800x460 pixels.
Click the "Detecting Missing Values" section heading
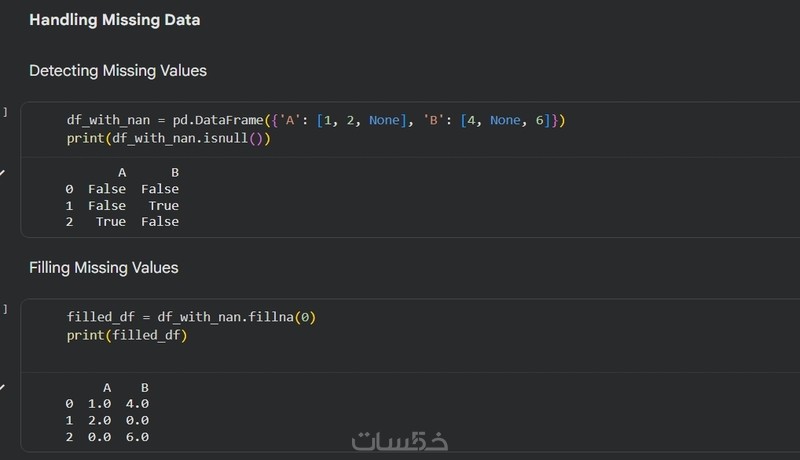coord(118,71)
